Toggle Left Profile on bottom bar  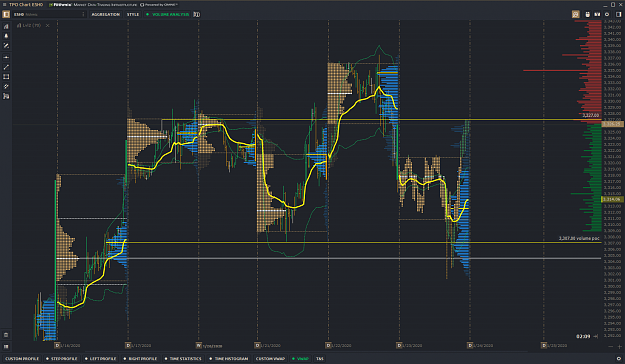tap(100, 359)
